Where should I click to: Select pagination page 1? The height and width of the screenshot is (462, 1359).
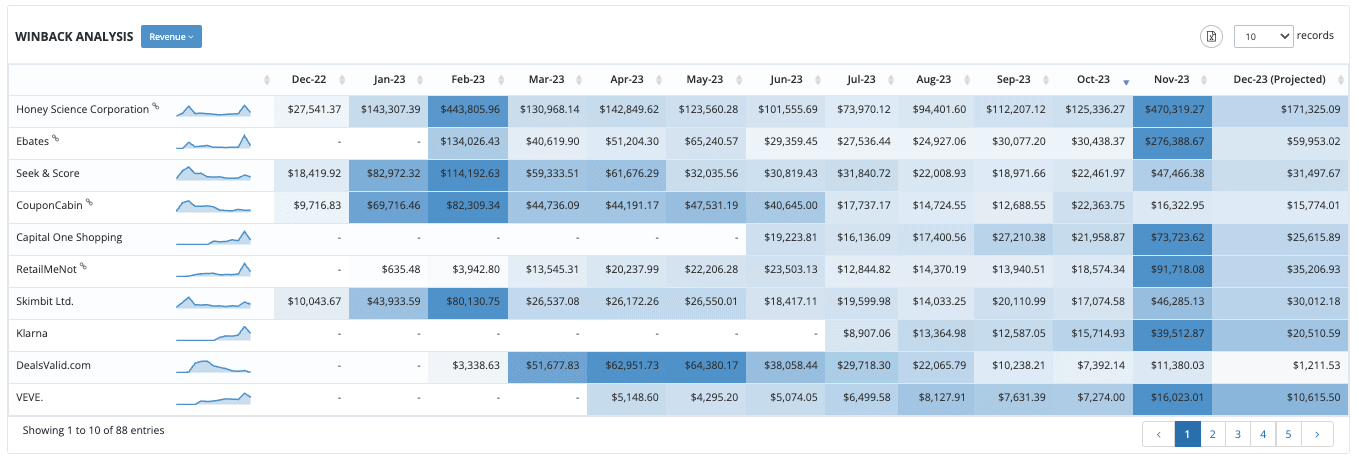click(x=1186, y=434)
